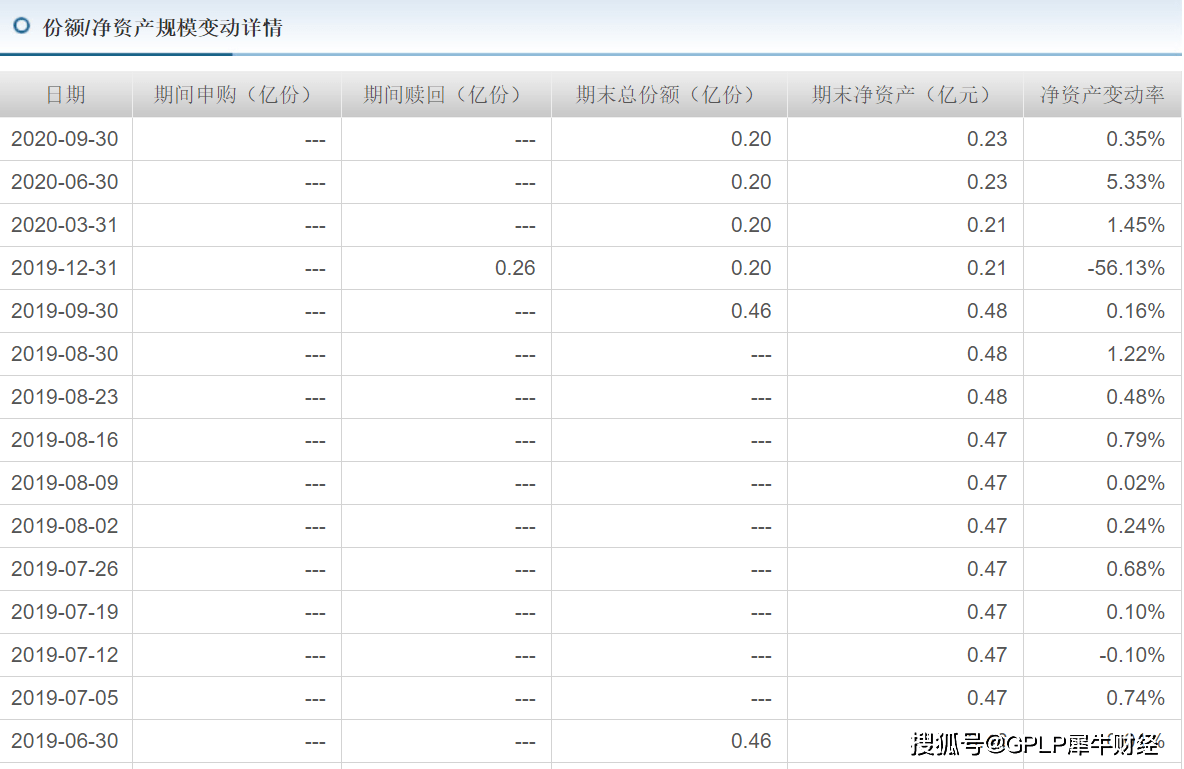This screenshot has height=769, width=1184.
Task: Click total shares 0.46 in the 2019-06-30 row
Action: pyautogui.click(x=751, y=742)
